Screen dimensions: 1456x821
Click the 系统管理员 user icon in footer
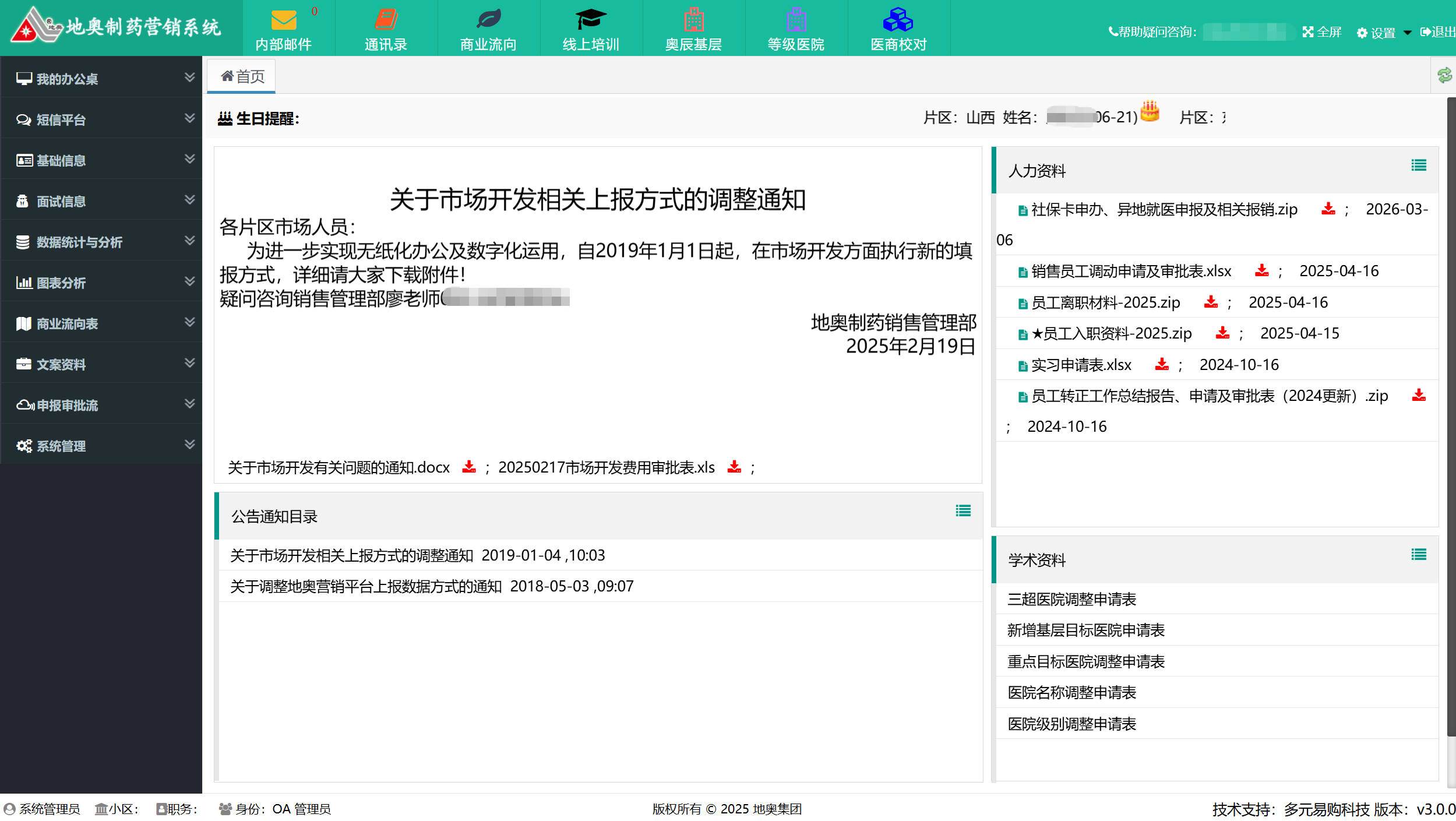pyautogui.click(x=9, y=809)
